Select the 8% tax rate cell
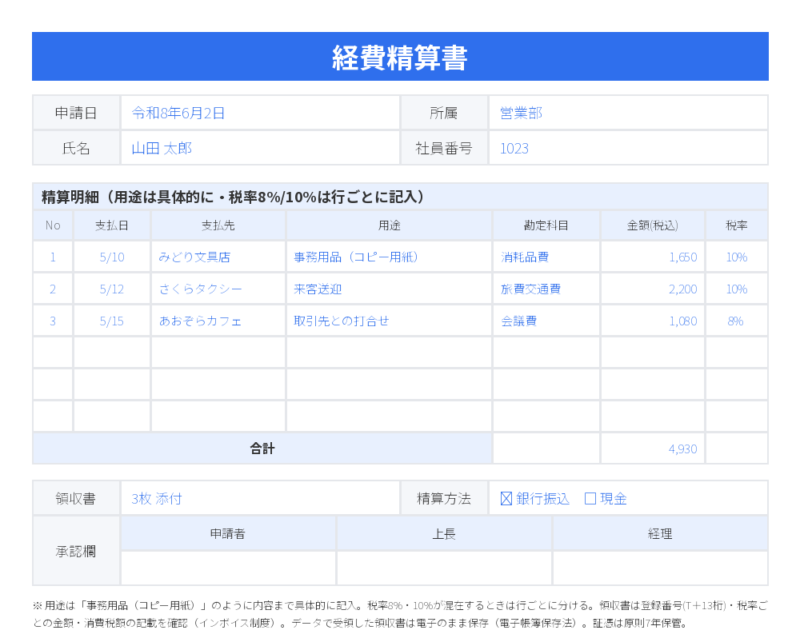 coord(735,321)
